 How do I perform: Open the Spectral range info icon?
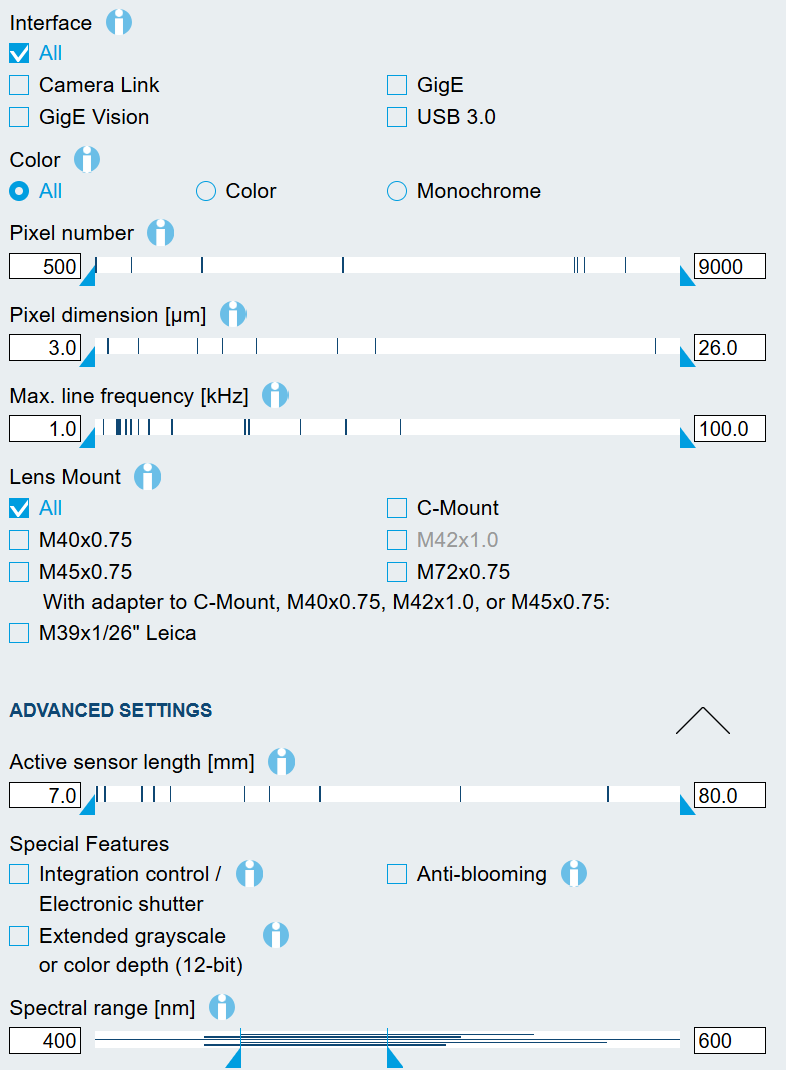point(222,1007)
